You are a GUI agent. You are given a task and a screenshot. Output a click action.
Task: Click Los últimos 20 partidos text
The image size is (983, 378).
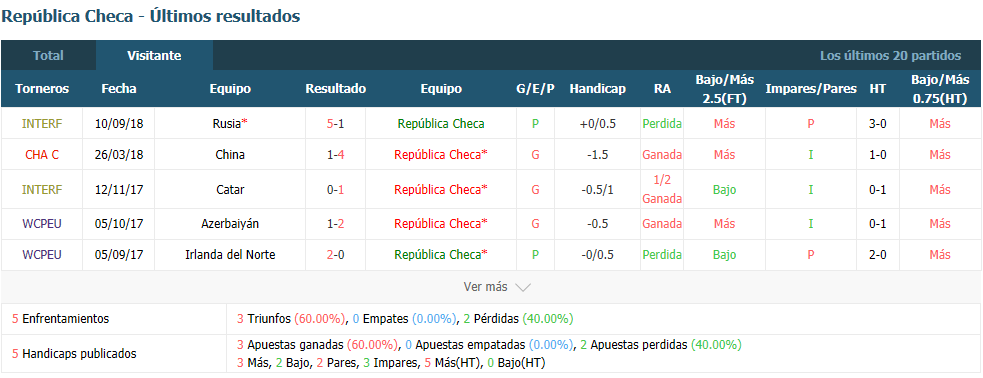coord(890,56)
